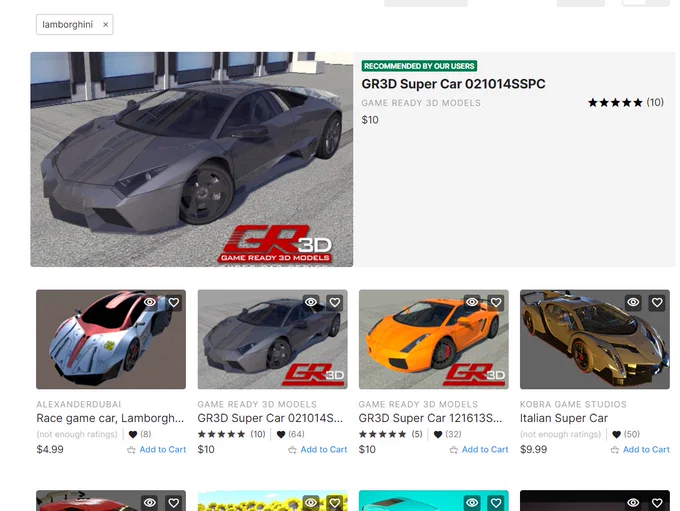Click the star rating (5) on GR3D 121613S card
The width and height of the screenshot is (680, 511).
click(391, 434)
